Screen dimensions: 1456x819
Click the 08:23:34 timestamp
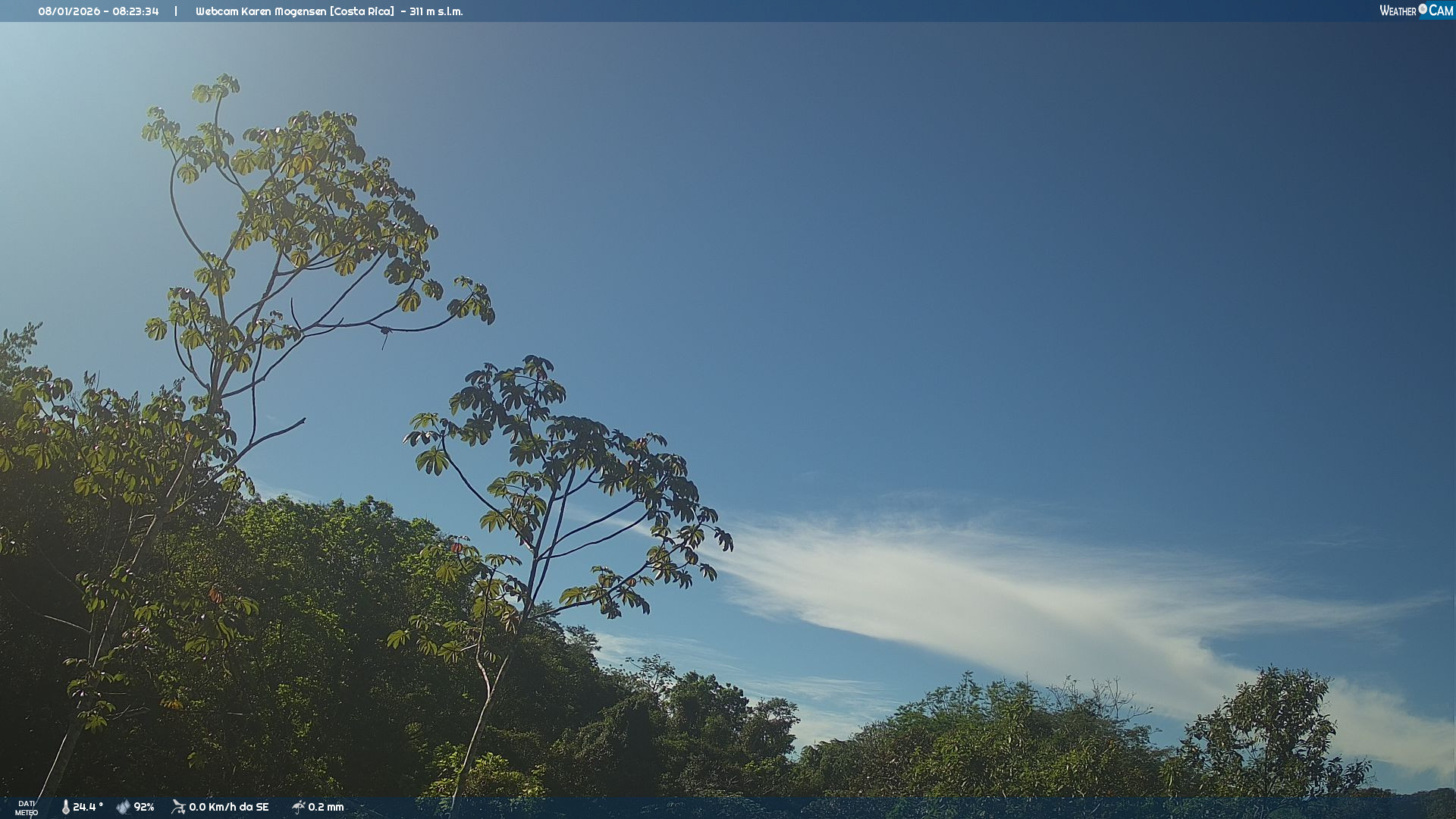coord(136,11)
